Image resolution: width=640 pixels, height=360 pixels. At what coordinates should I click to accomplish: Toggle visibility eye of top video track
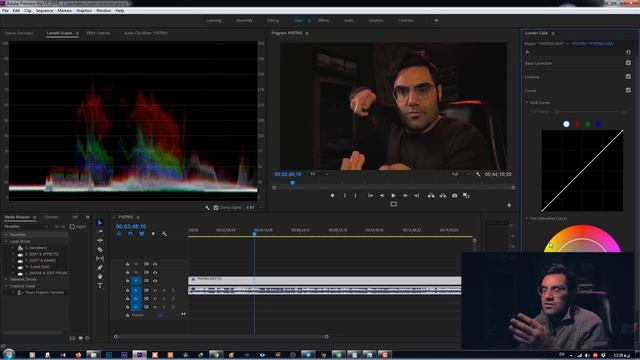[155, 264]
